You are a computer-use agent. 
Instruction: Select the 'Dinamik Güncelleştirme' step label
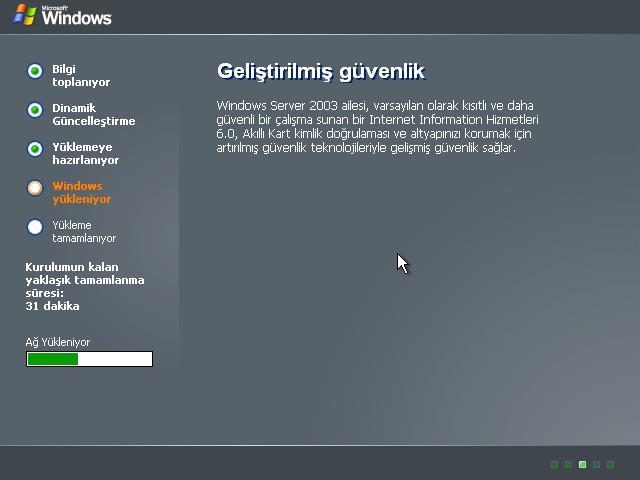click(x=93, y=114)
